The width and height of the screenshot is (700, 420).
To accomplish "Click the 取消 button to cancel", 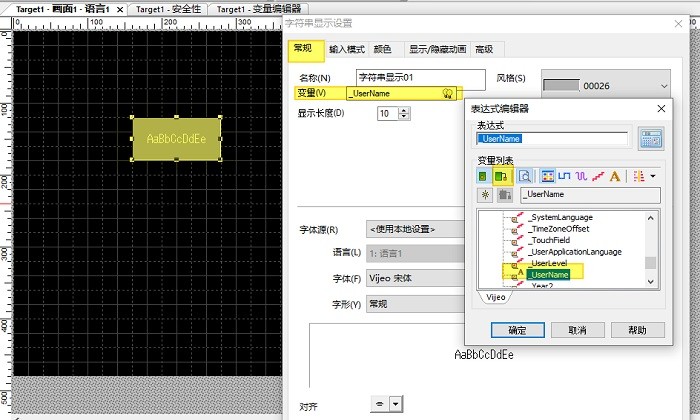I will tap(577, 329).
